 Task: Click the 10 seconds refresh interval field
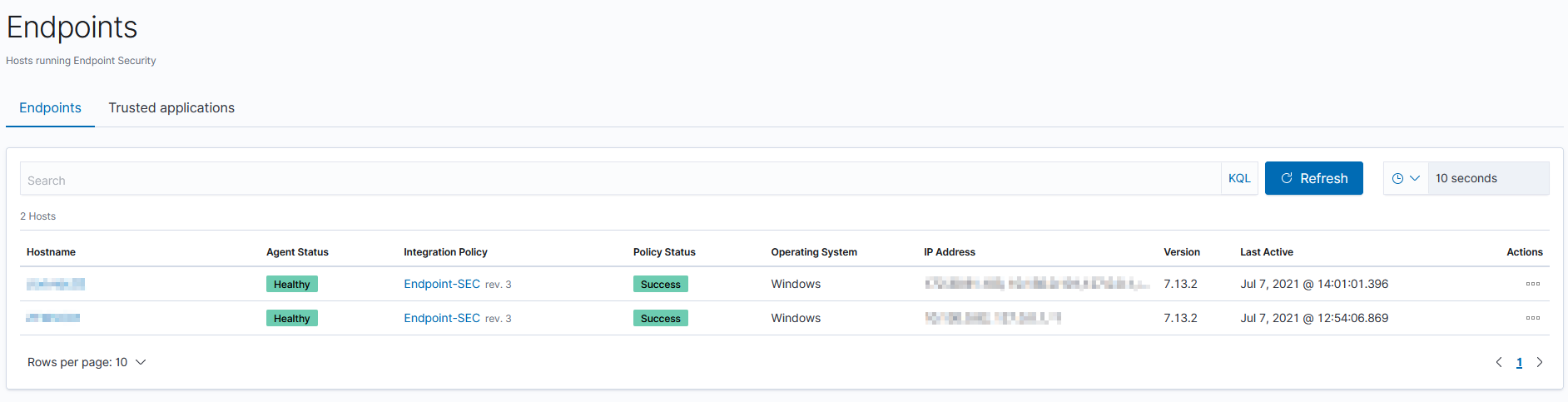(1488, 178)
